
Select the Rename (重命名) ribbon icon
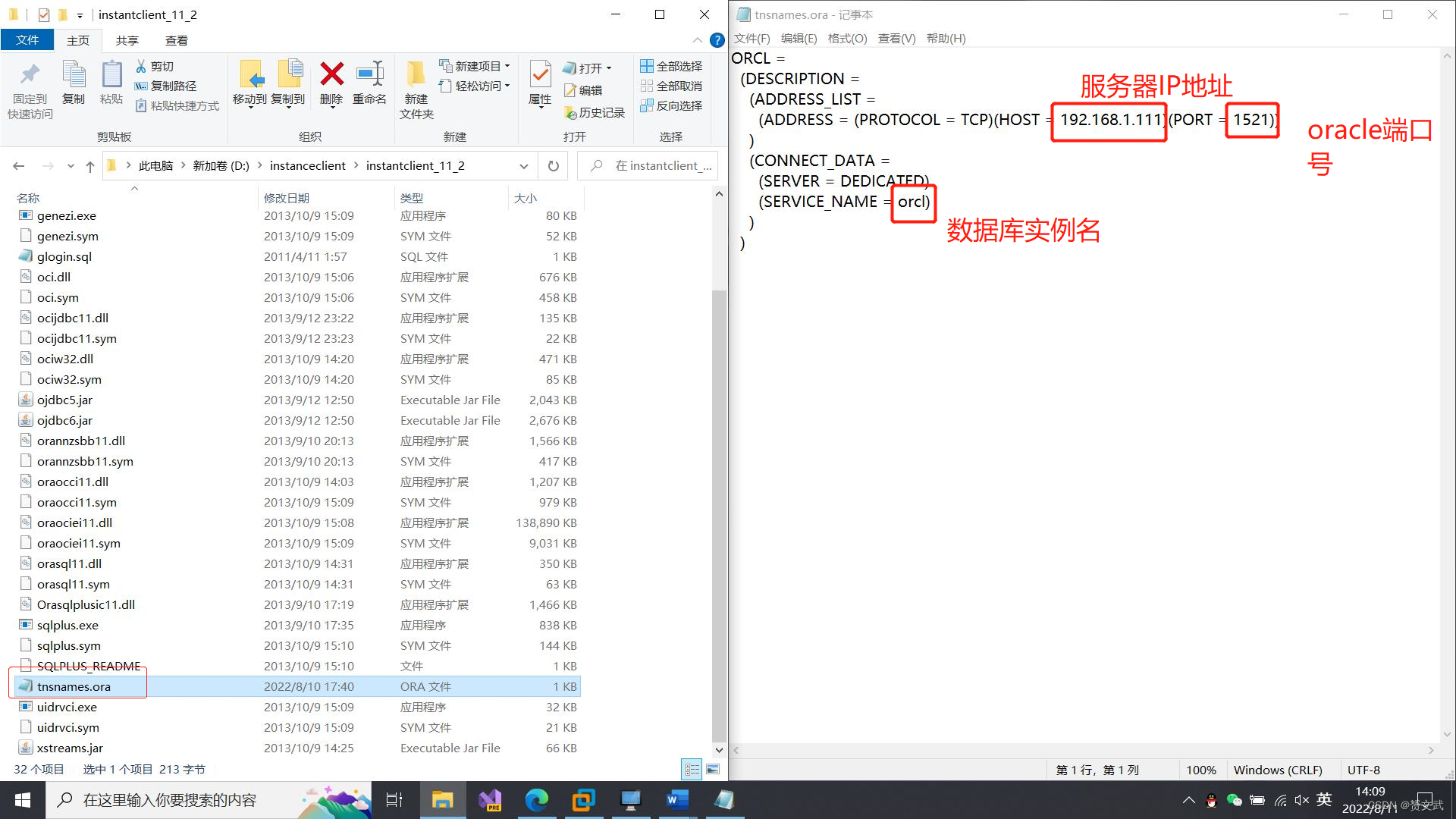[x=369, y=85]
